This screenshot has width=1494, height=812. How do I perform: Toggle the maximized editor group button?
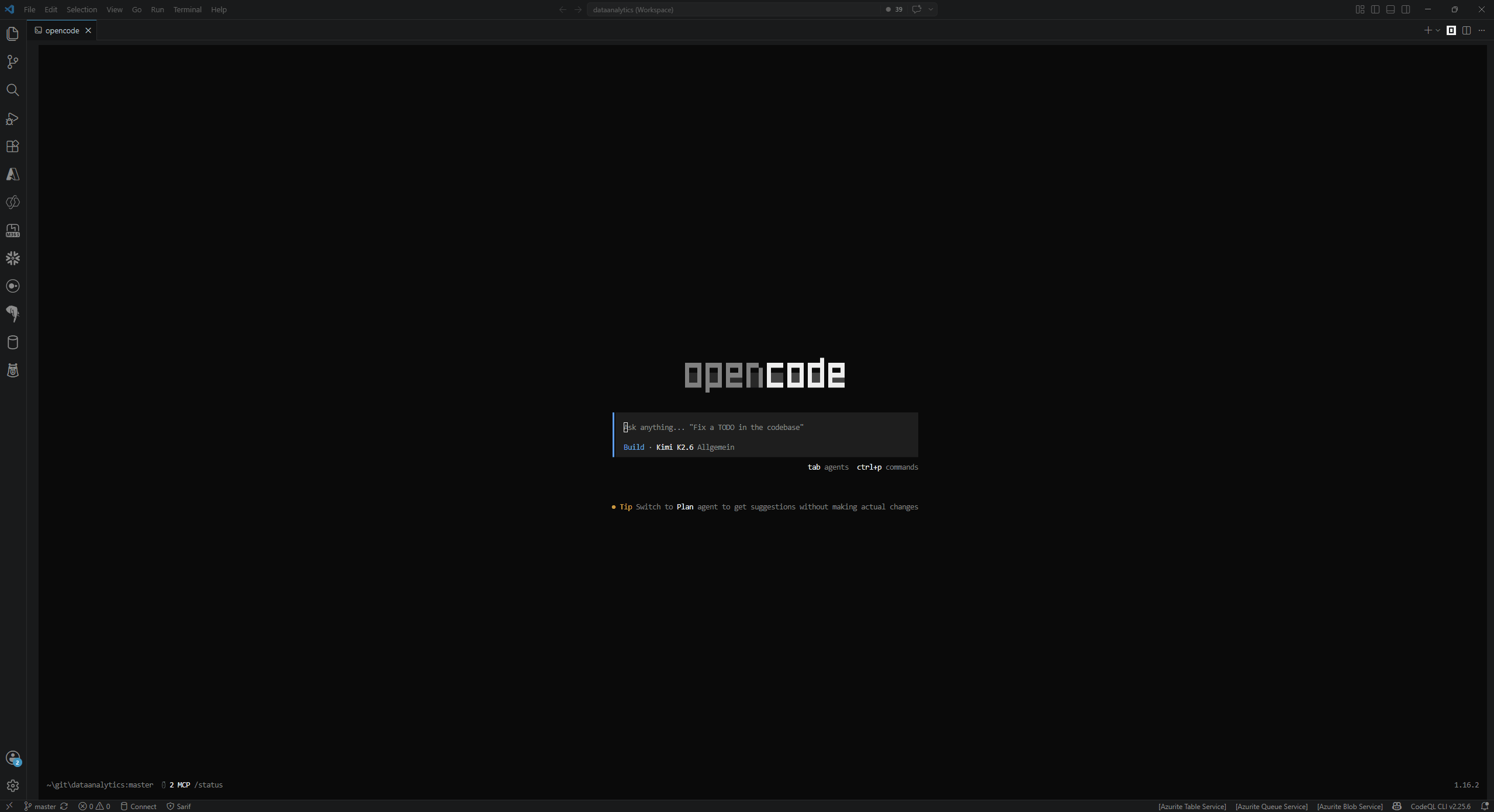coord(1451,30)
